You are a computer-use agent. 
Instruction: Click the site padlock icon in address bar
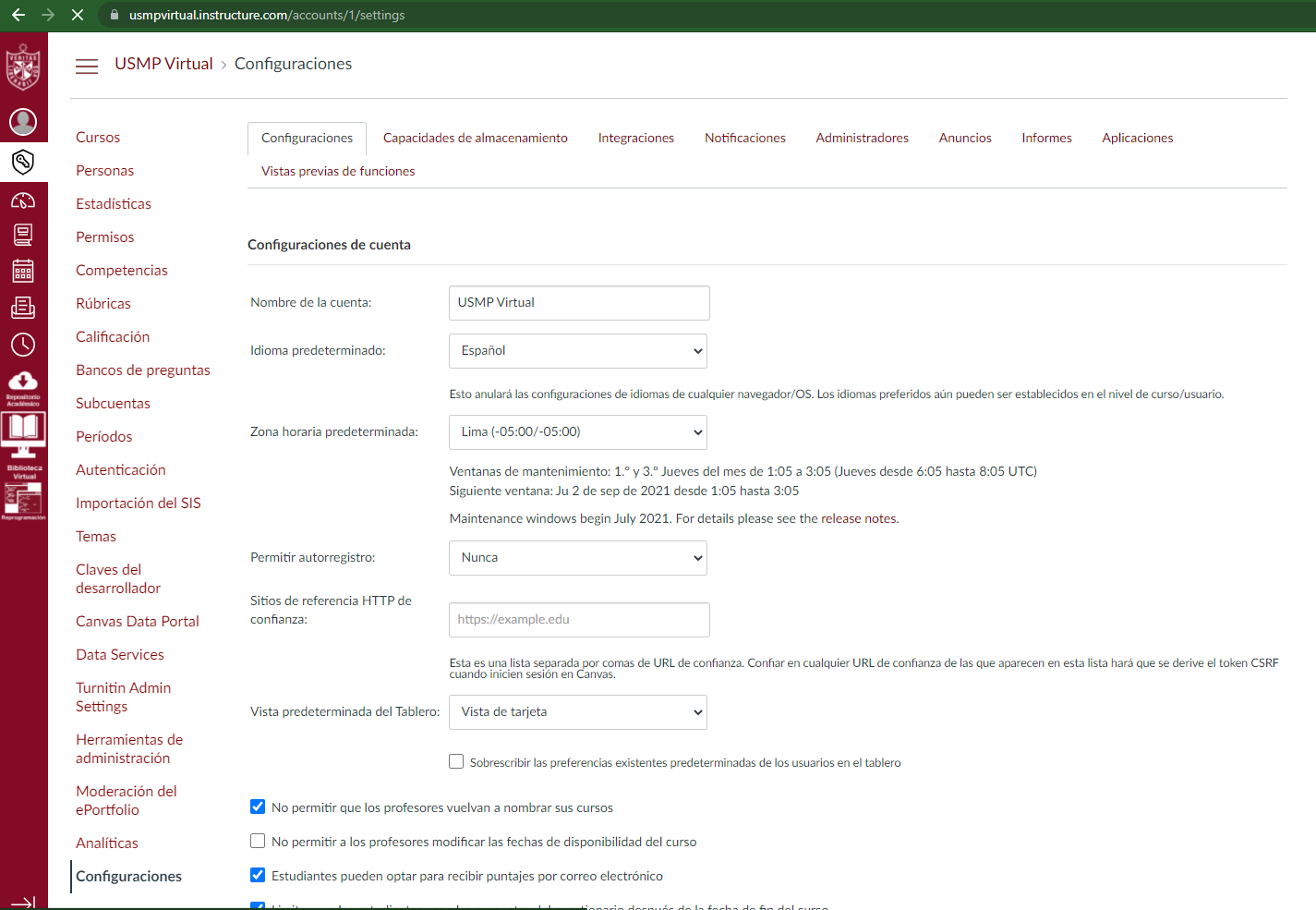coord(115,15)
